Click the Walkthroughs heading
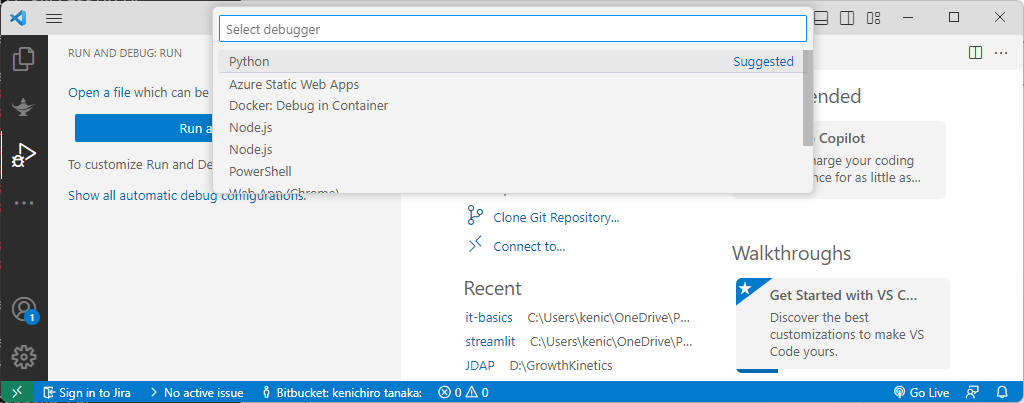 (x=792, y=253)
